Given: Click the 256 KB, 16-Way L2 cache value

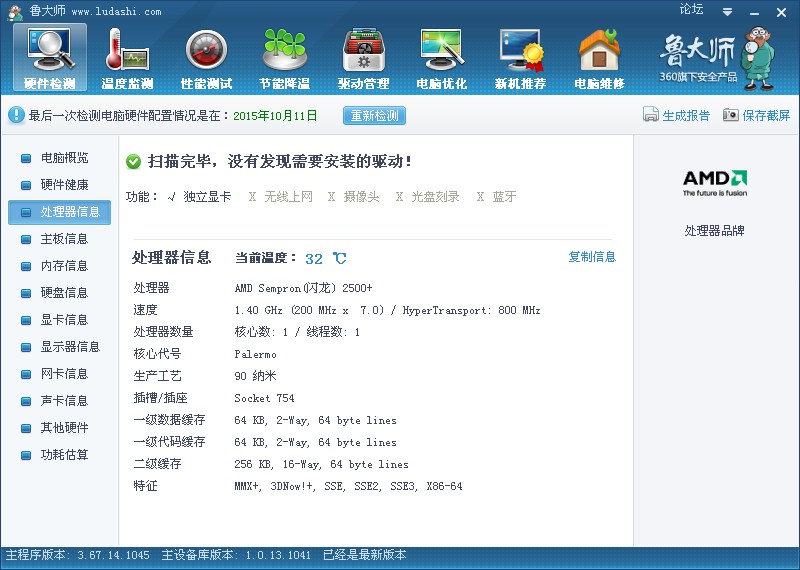Looking at the screenshot, I should (x=321, y=464).
